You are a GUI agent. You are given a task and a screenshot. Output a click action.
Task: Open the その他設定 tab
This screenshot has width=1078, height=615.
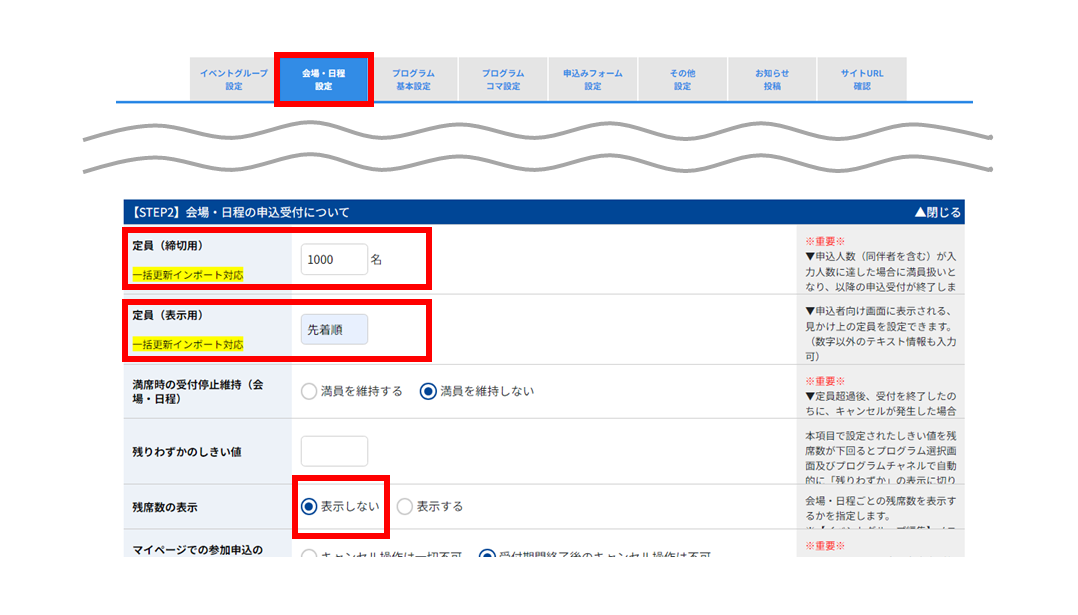[x=682, y=79]
